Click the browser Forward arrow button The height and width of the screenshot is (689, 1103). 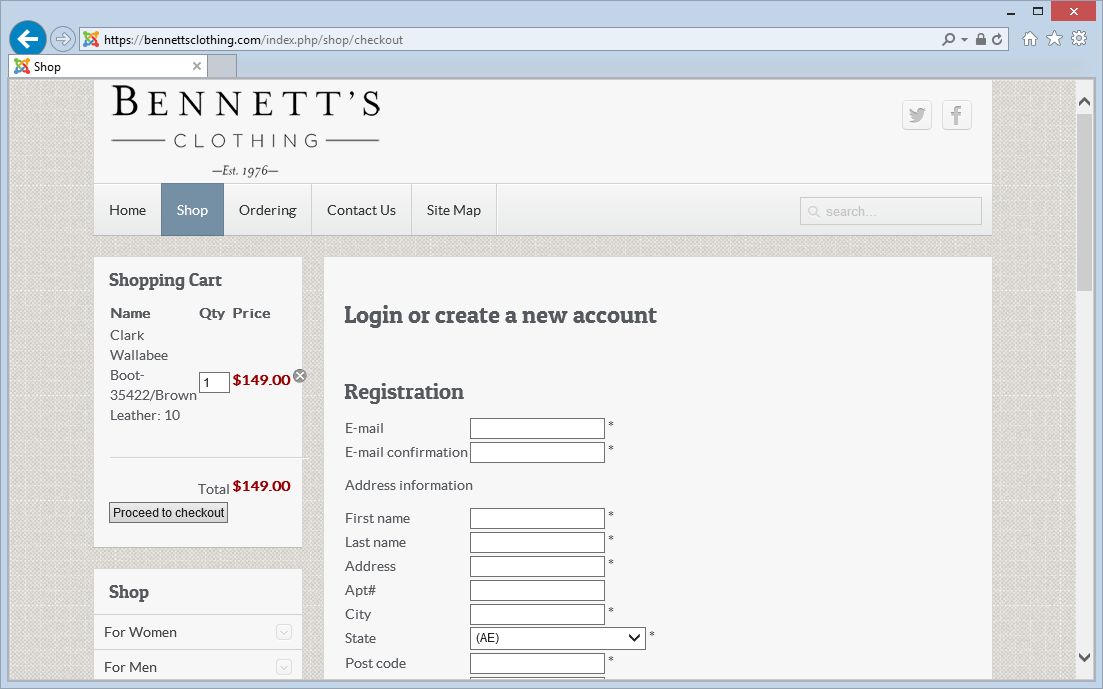pos(63,39)
